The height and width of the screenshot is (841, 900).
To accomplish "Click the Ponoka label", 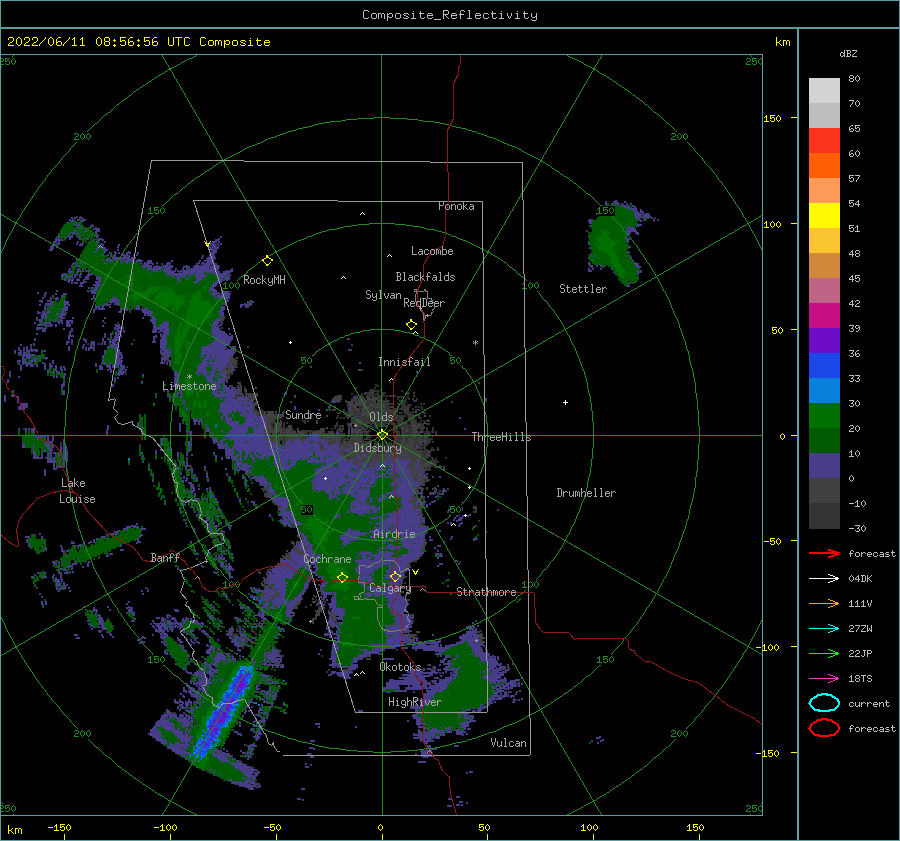I will click(x=456, y=206).
